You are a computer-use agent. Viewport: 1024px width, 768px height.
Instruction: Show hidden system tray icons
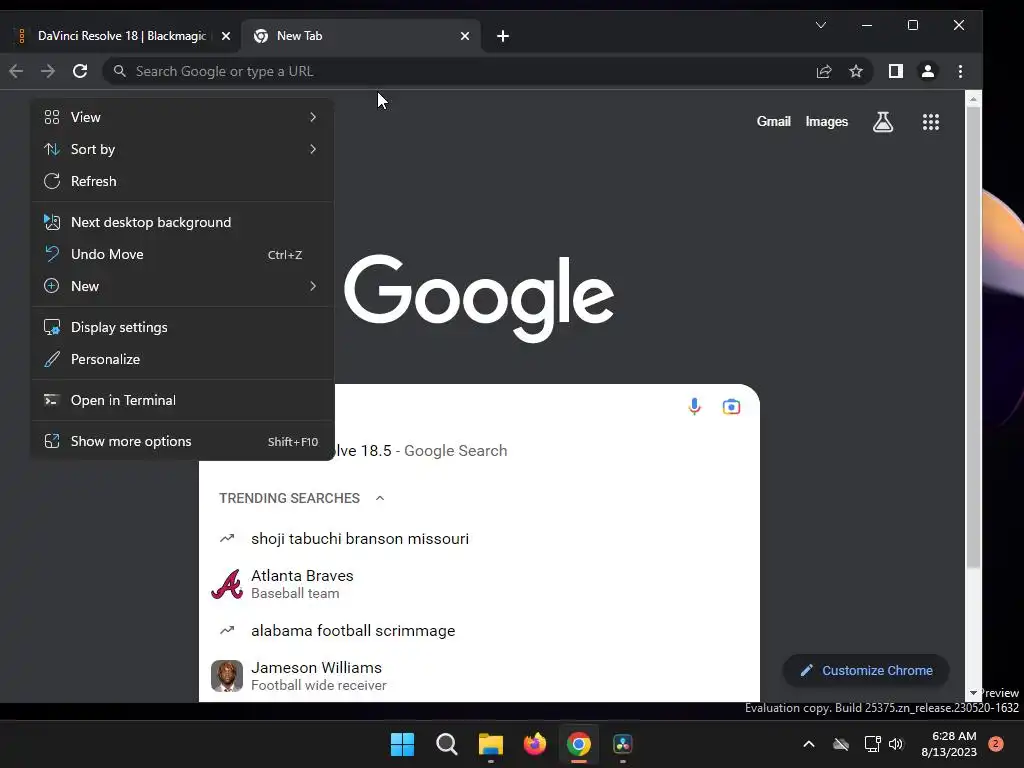tap(808, 744)
